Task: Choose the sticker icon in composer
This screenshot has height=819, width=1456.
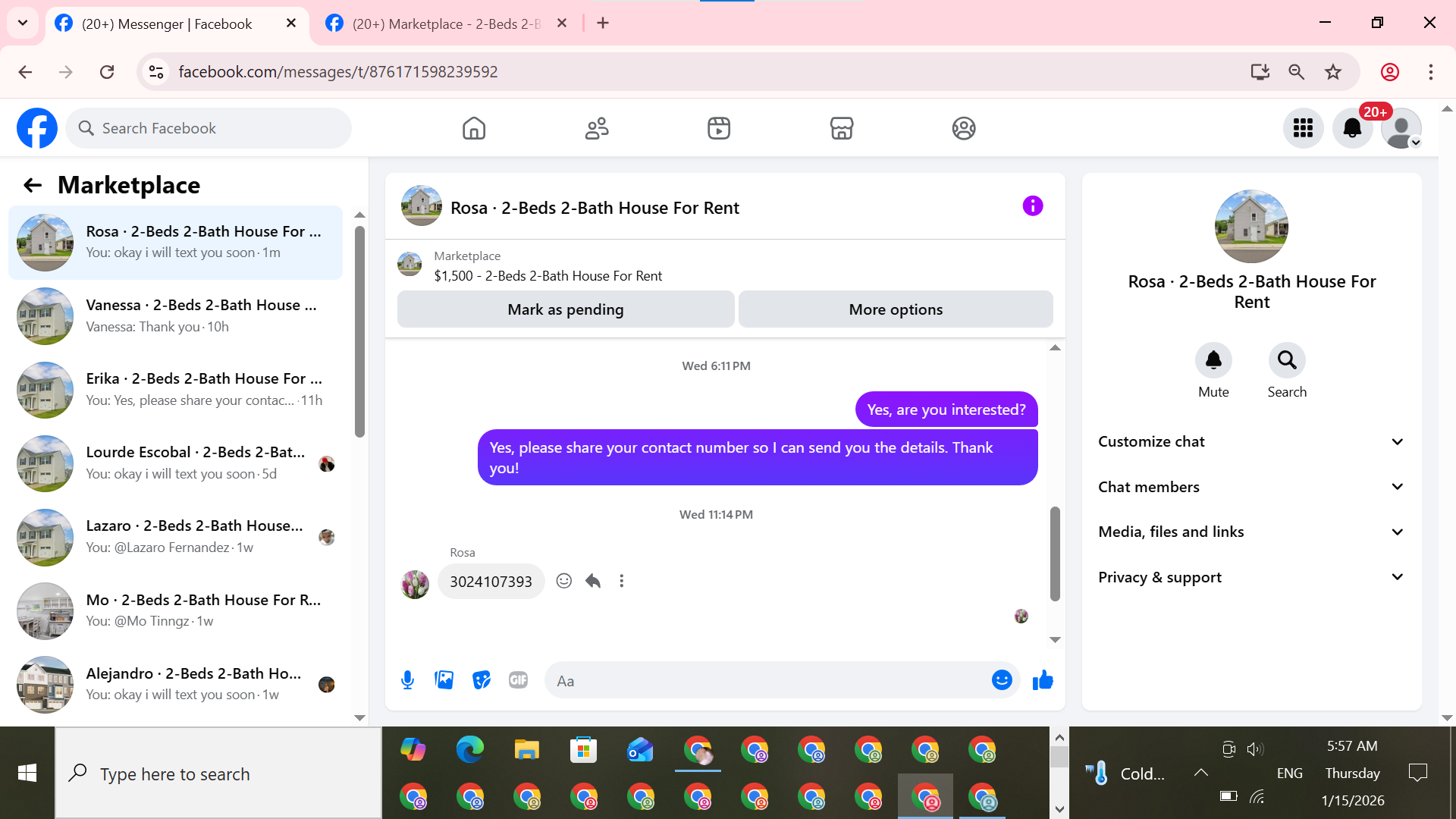Action: [x=481, y=680]
